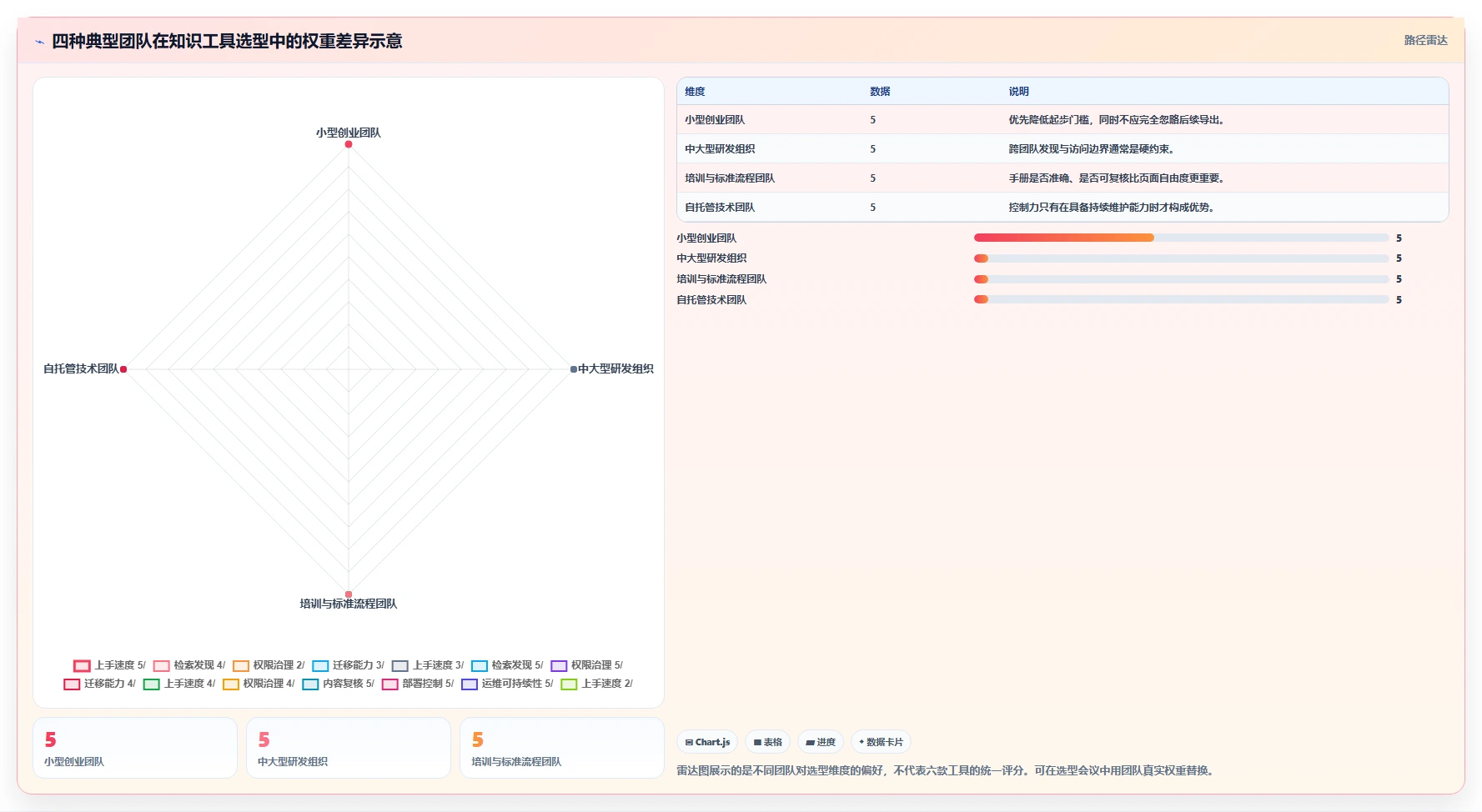This screenshot has width=1482, height=812.
Task: Click the description 手册是否准确、是否可复核
Action: pyautogui.click(x=1117, y=178)
